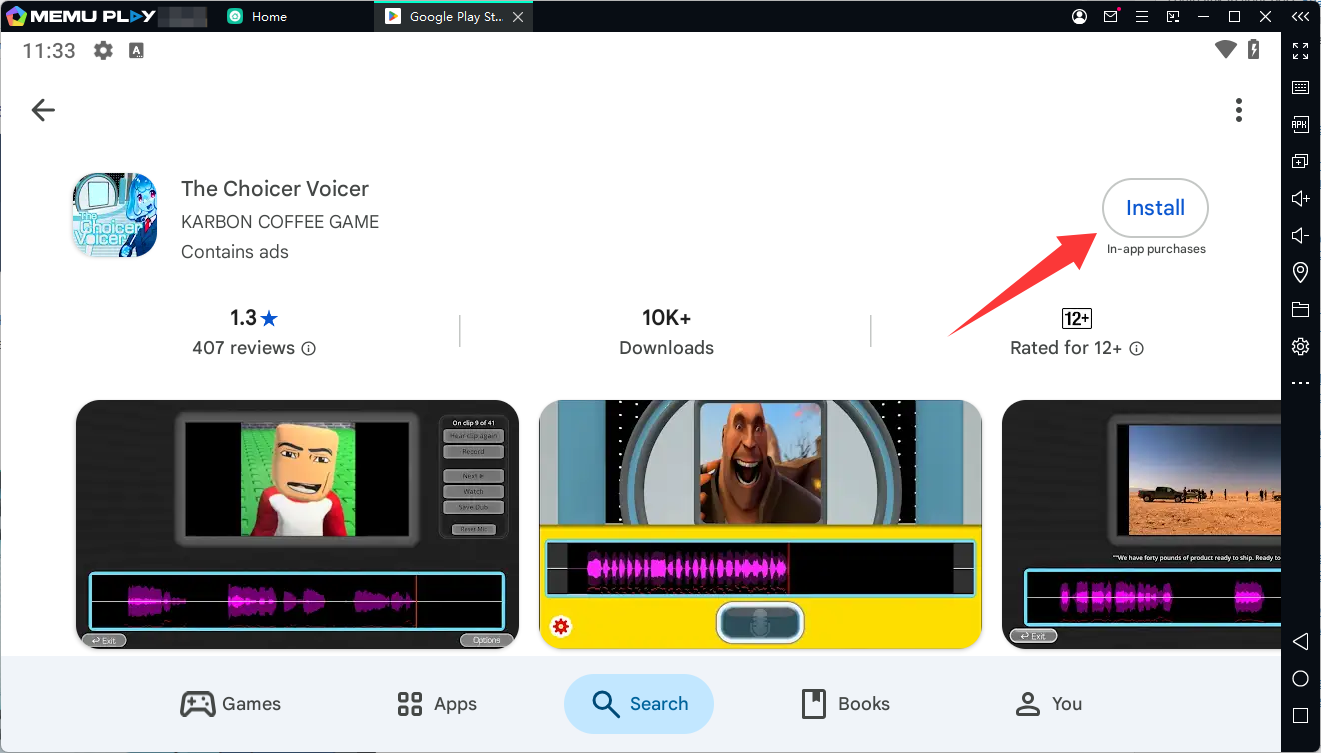Image resolution: width=1321 pixels, height=753 pixels.
Task: View third screenshot with desert scene
Action: coord(1141,525)
